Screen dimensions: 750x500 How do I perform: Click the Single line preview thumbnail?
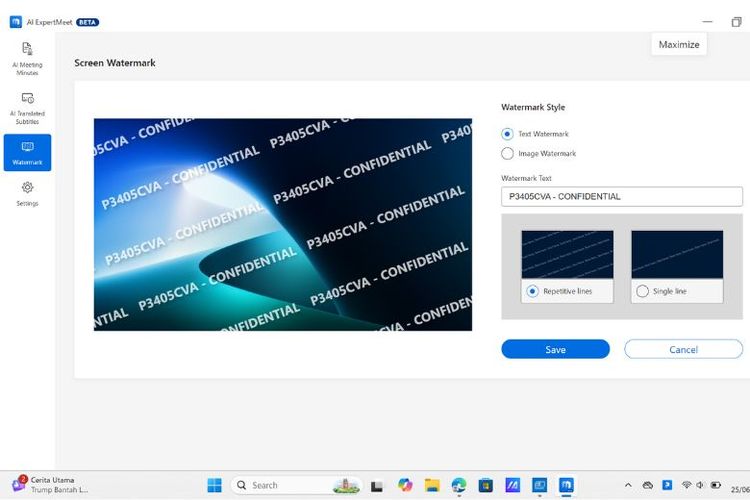point(677,254)
